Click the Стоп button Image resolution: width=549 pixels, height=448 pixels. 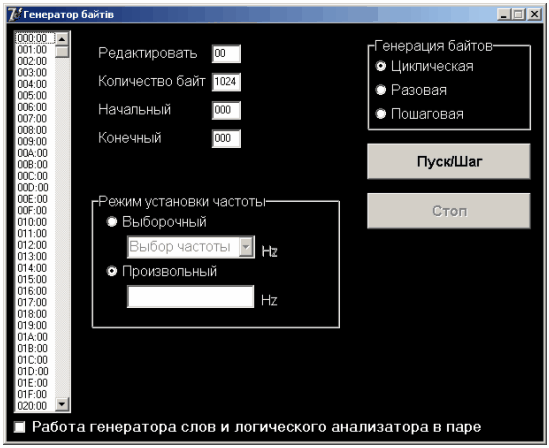point(449,211)
